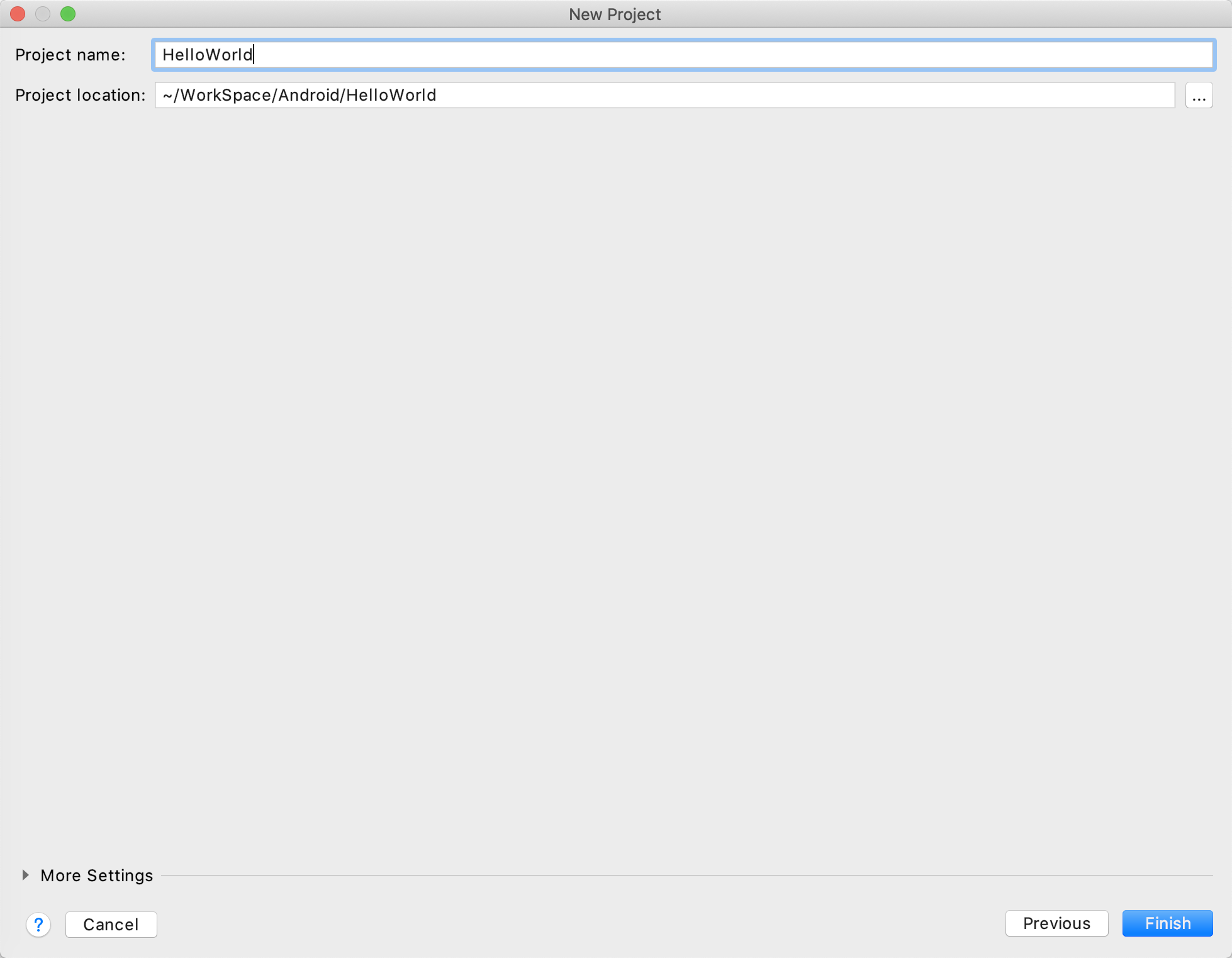
Task: Click 'Android' in the project location path
Action: [x=308, y=95]
